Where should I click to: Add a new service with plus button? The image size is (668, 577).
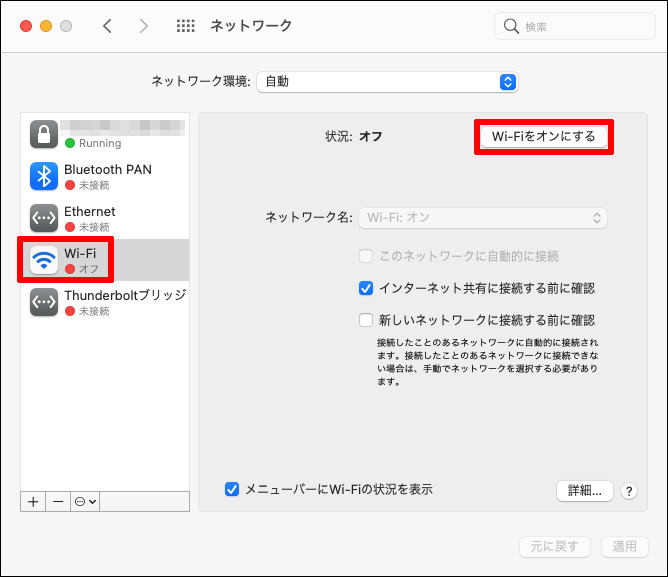tap(34, 501)
